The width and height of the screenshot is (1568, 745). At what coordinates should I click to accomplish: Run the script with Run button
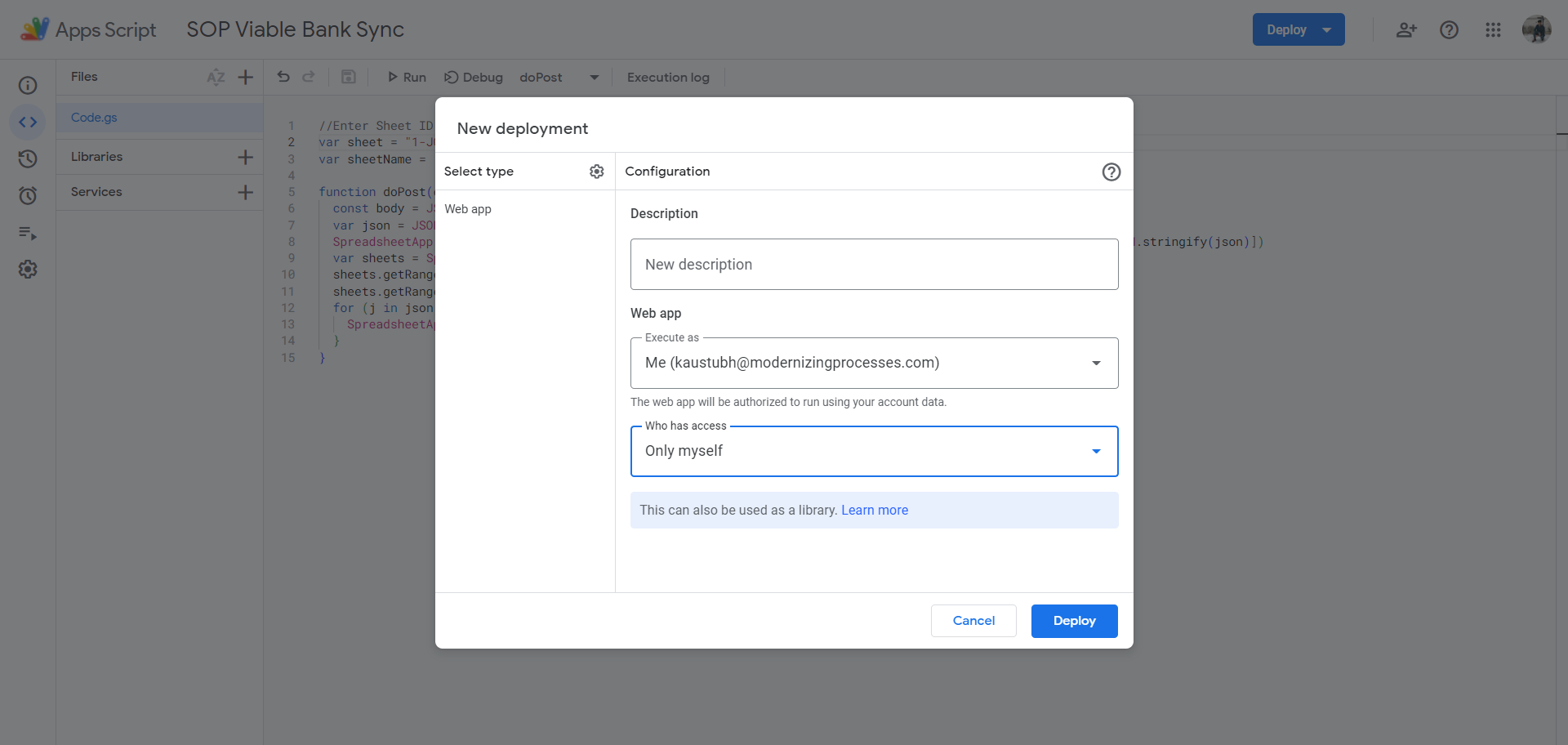pos(406,77)
